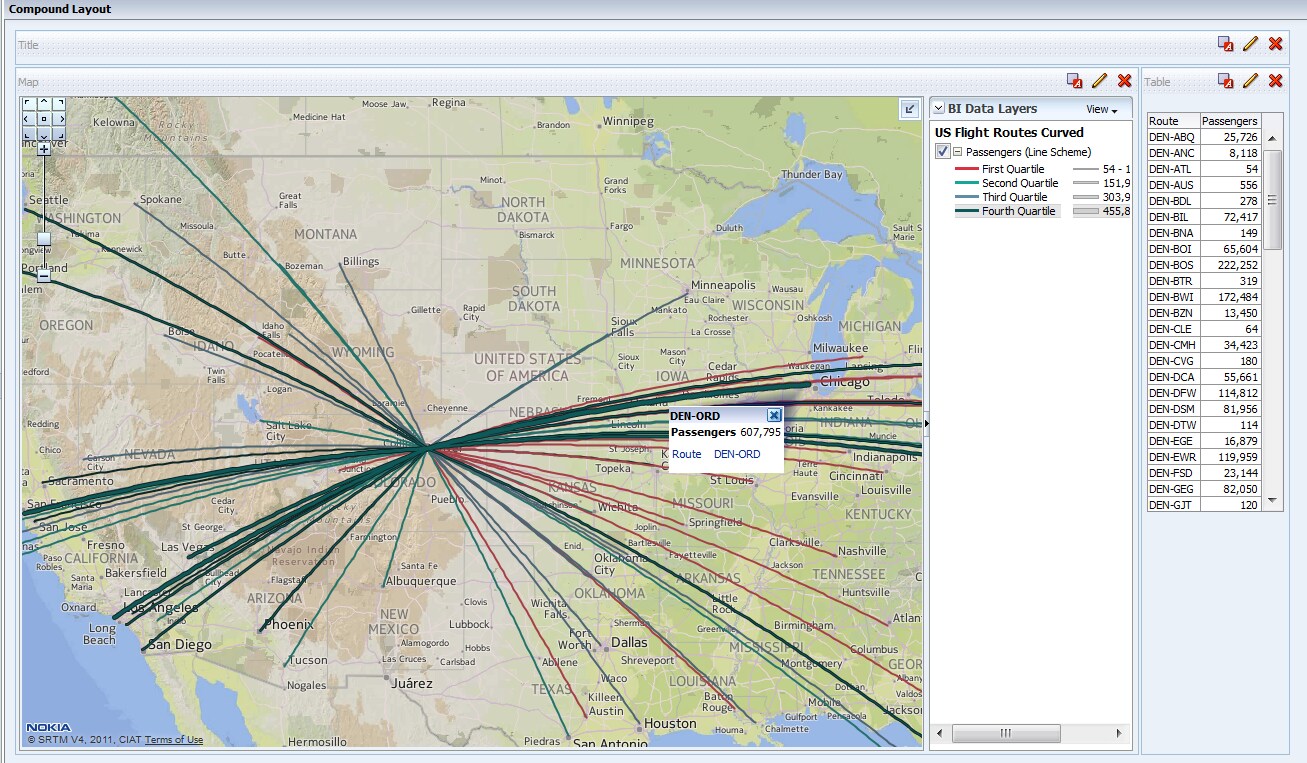Collapse the Passengers (Line Scheme) legend tree
Screen dimensions: 1307x763
tap(958, 152)
